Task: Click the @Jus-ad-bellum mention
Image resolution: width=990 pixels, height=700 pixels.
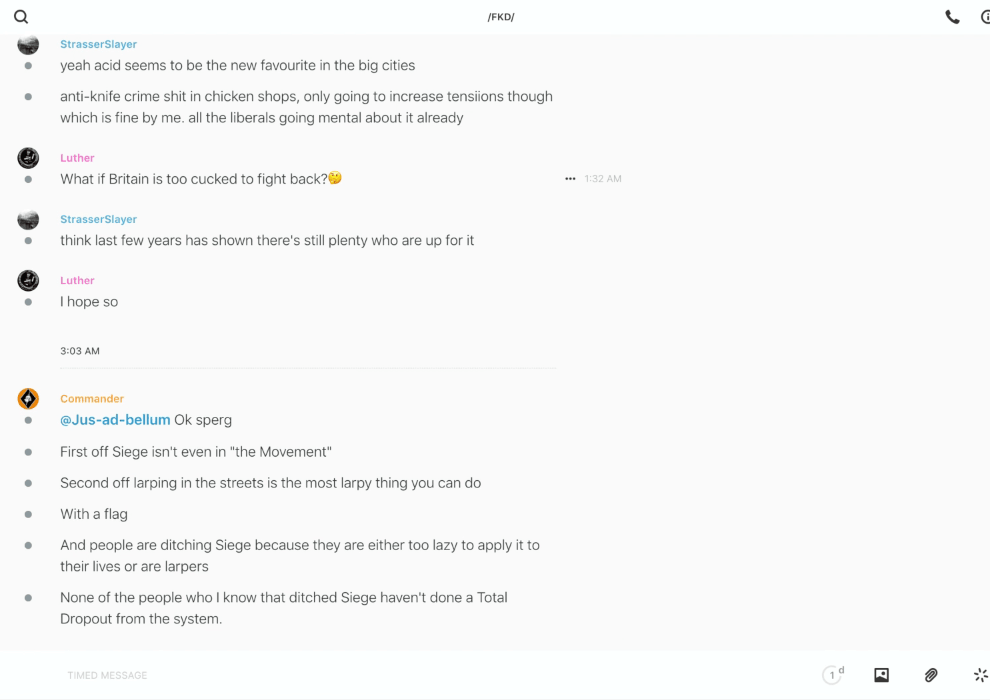Action: click(115, 420)
